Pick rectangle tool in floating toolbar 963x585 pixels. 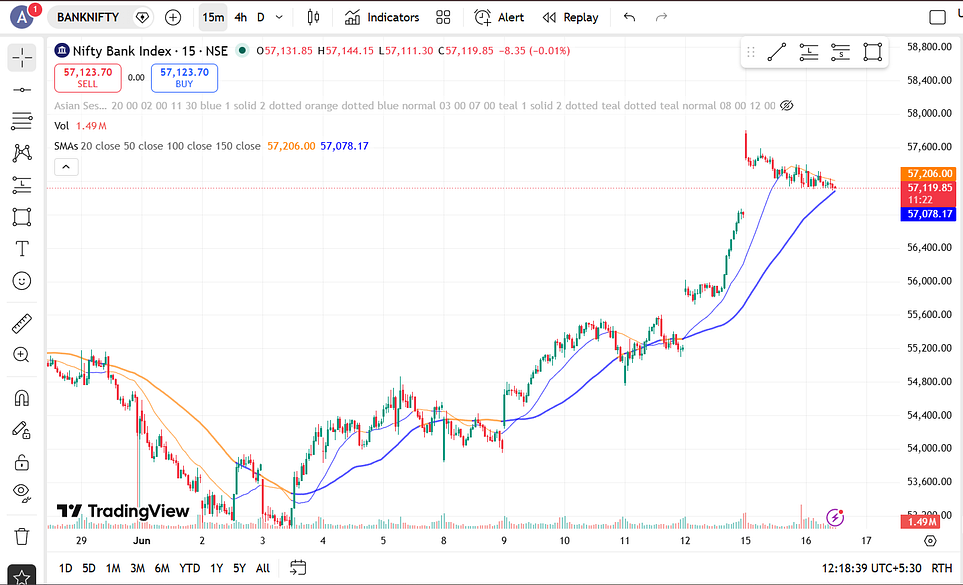(872, 52)
